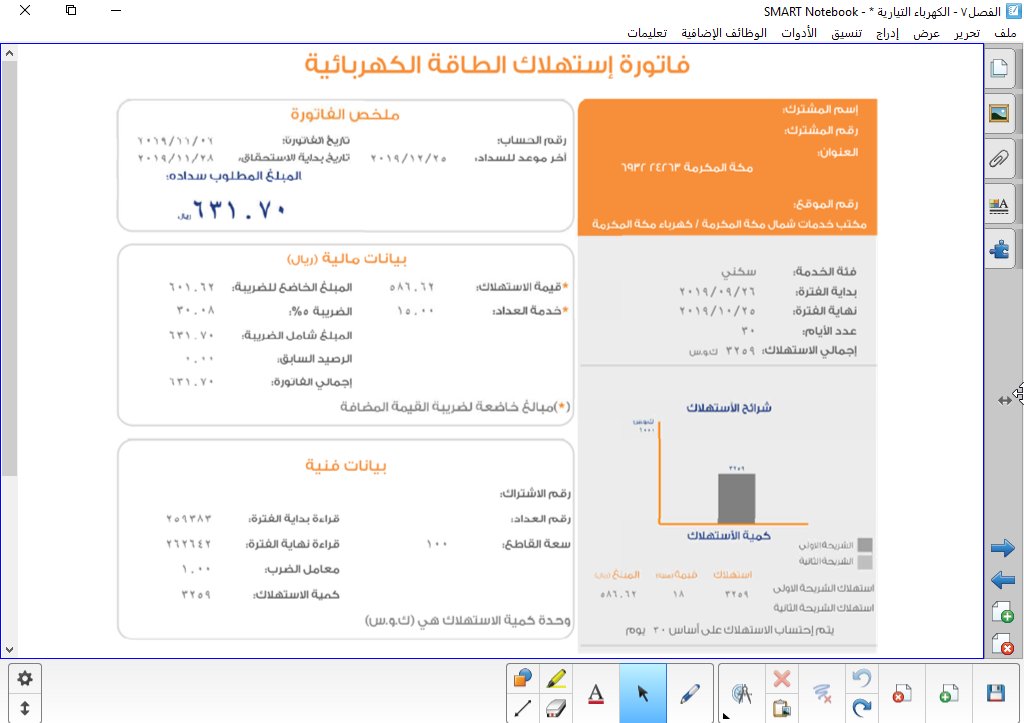Open the الأدوات menu
This screenshot has height=723, width=1024.
(799, 33)
